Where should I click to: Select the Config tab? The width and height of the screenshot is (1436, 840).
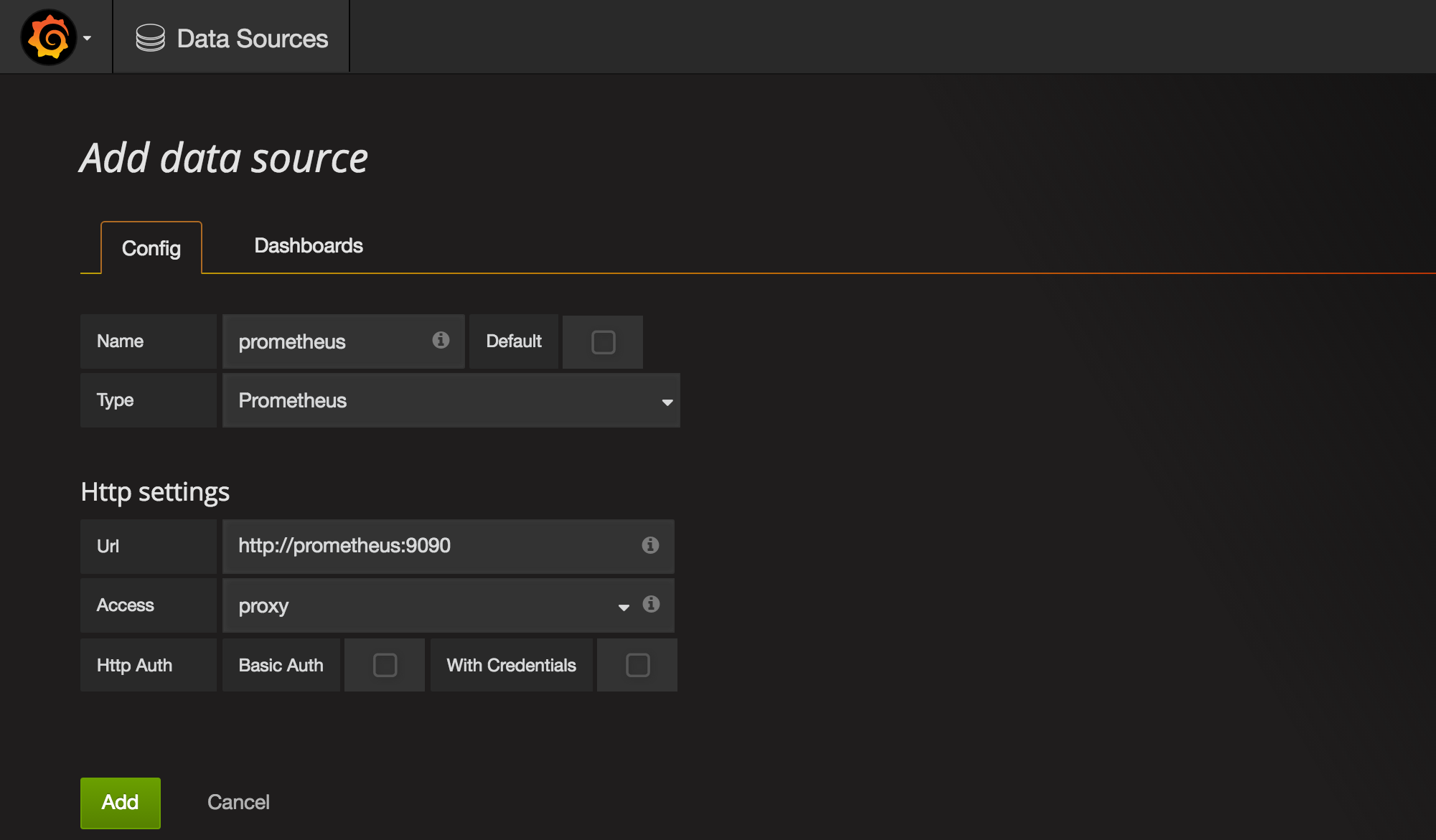151,248
